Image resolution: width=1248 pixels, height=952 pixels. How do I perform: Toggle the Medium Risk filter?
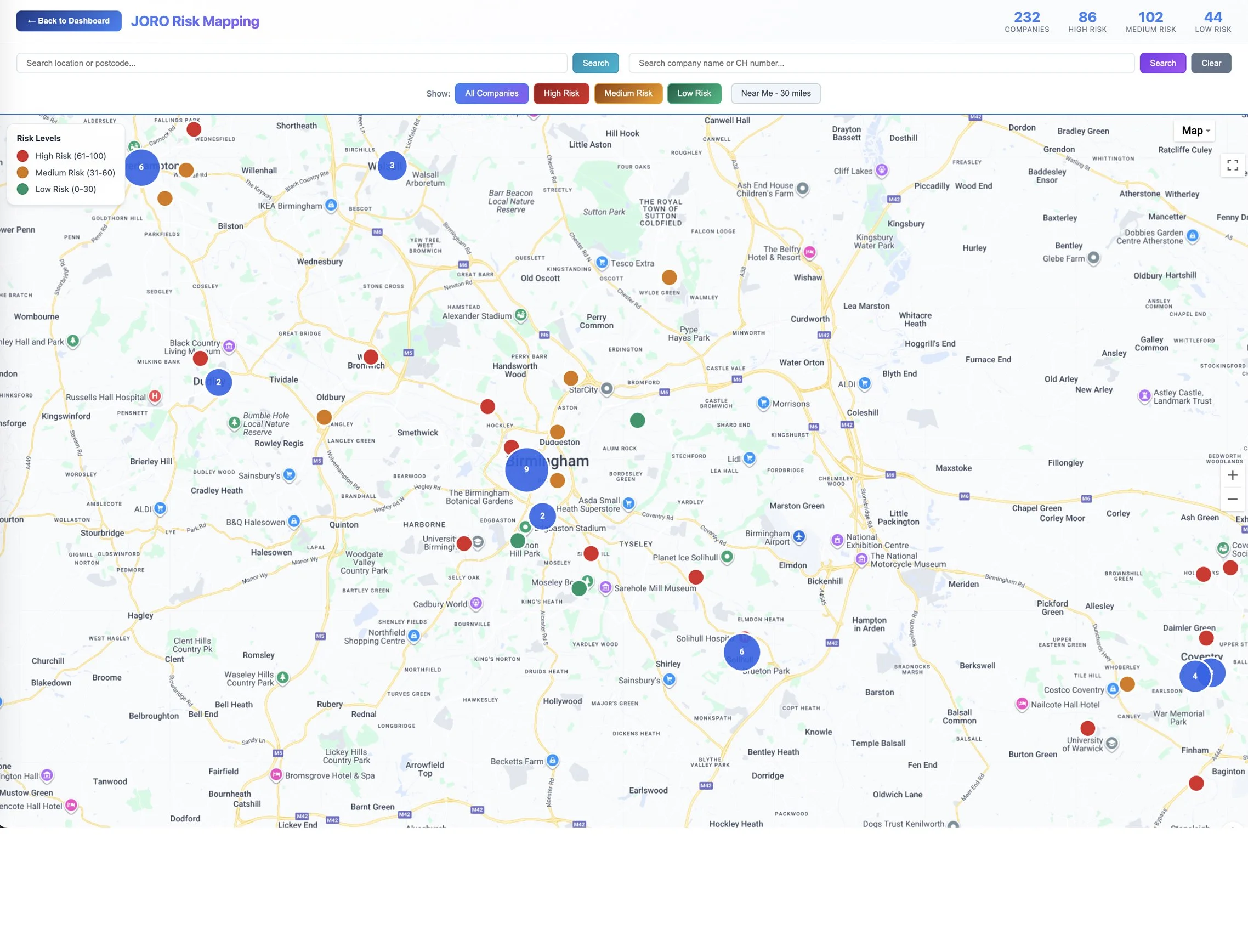click(x=628, y=93)
